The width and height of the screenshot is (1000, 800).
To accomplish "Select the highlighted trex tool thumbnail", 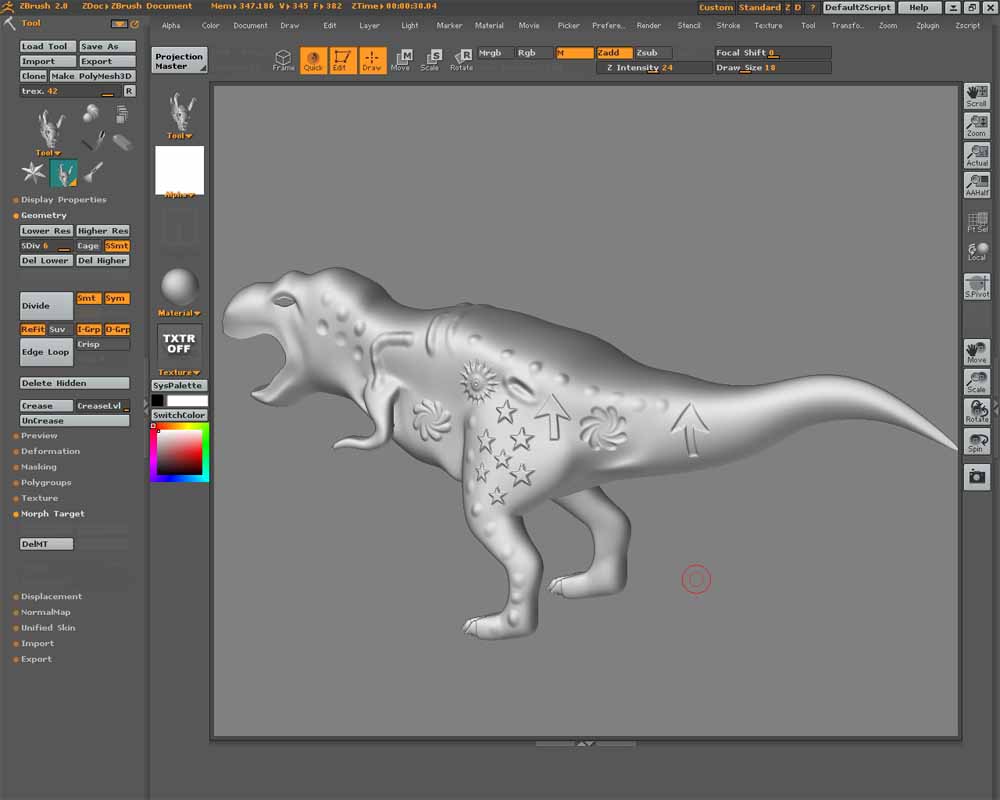I will (x=64, y=173).
